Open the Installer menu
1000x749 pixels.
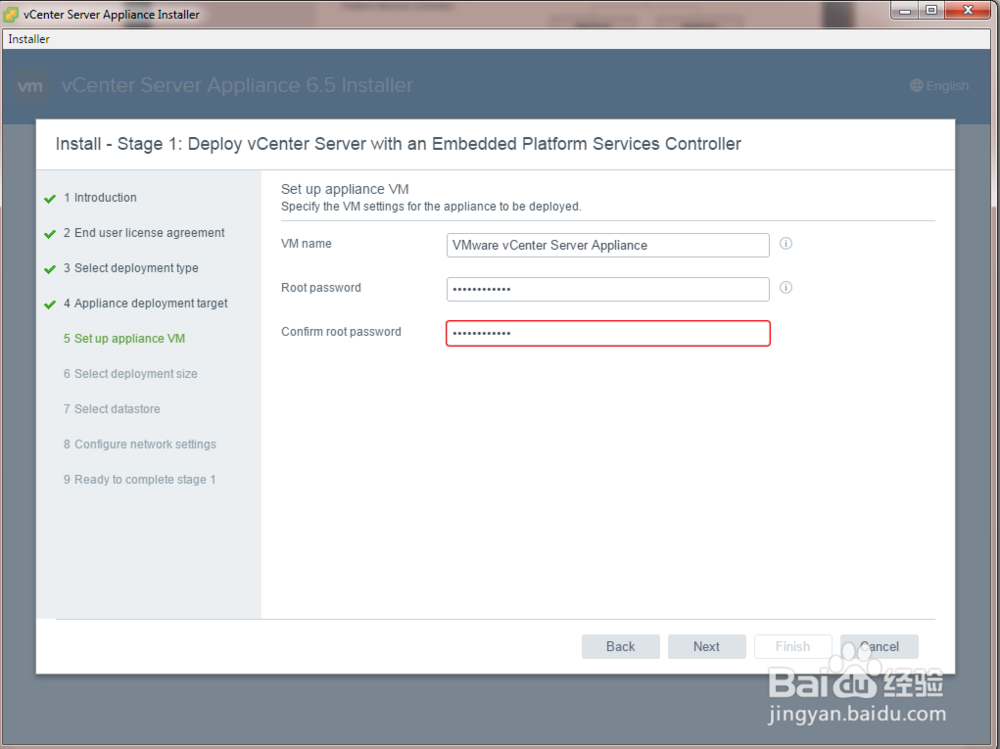(29, 39)
